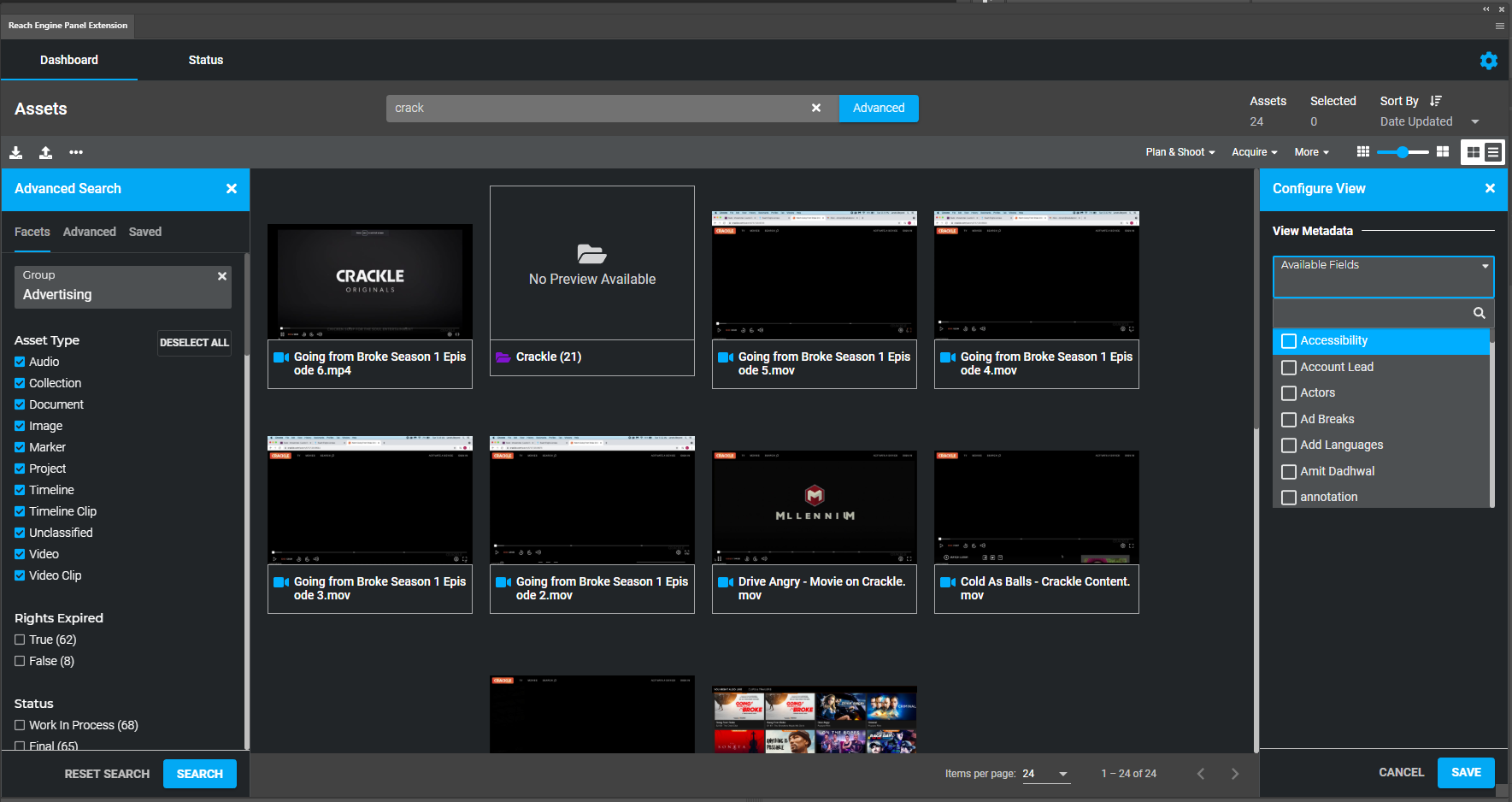This screenshot has height=802, width=1512.
Task: Click the blue SEARCH button
Action: click(x=200, y=774)
